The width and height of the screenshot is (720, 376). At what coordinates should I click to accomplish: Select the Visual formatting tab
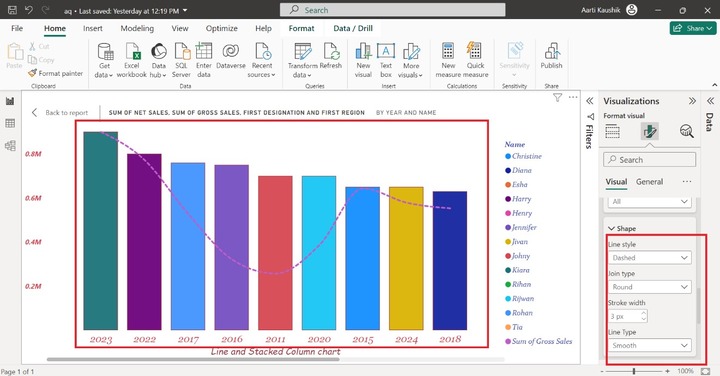[616, 182]
